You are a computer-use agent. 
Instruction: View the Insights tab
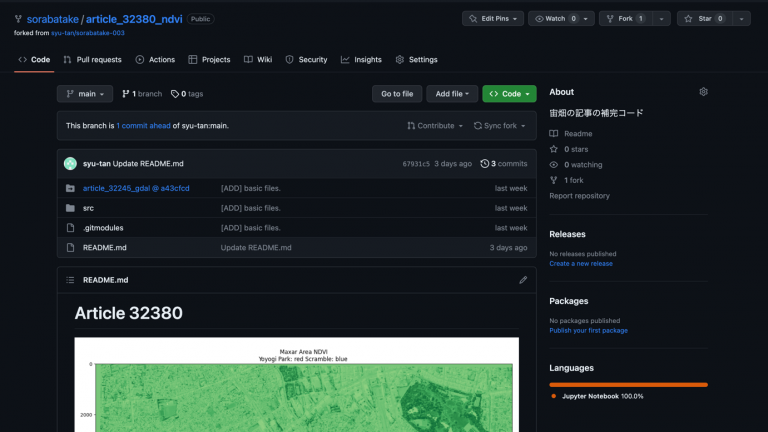point(361,59)
